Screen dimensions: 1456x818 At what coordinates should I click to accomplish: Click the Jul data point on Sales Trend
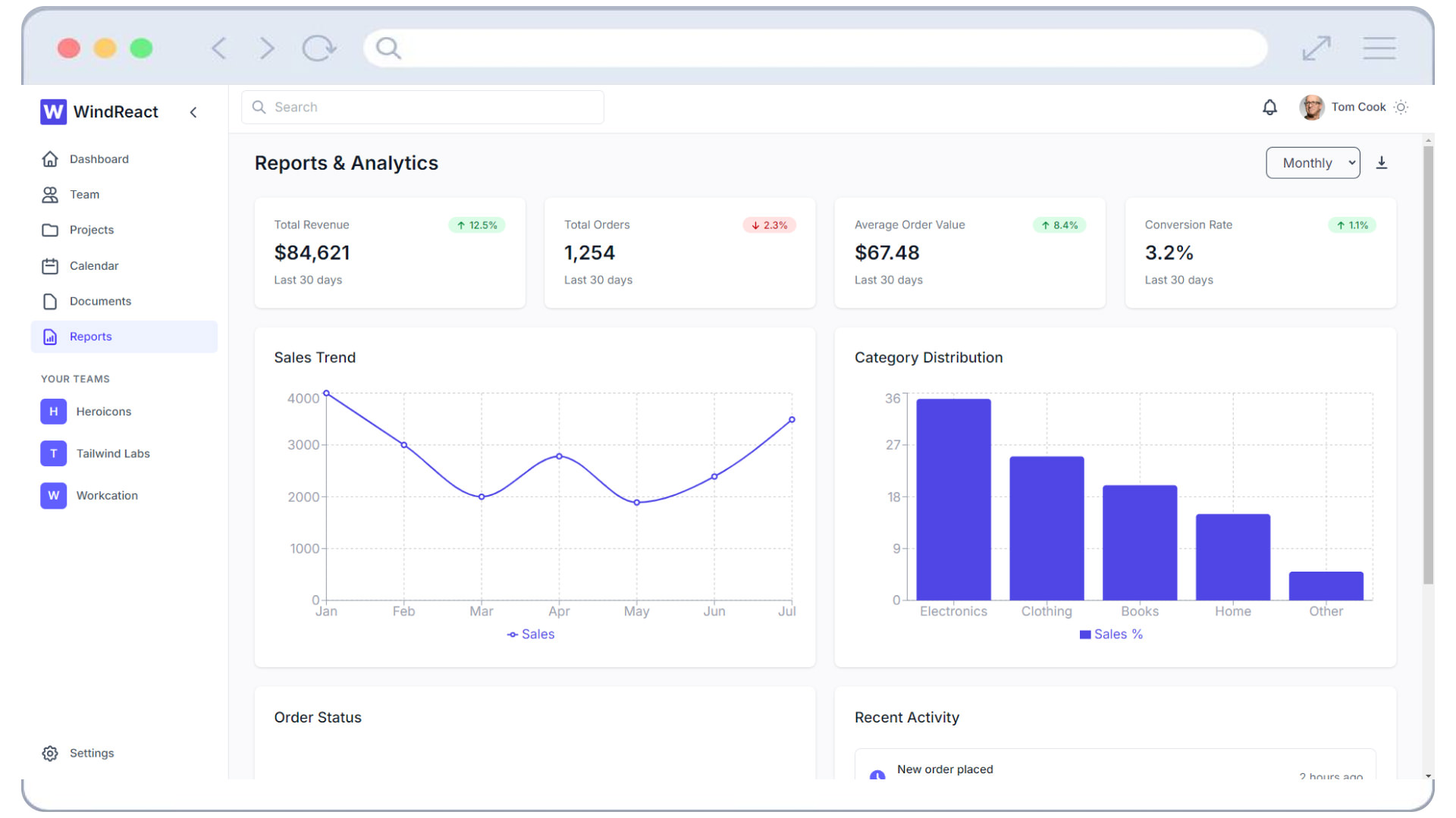792,420
